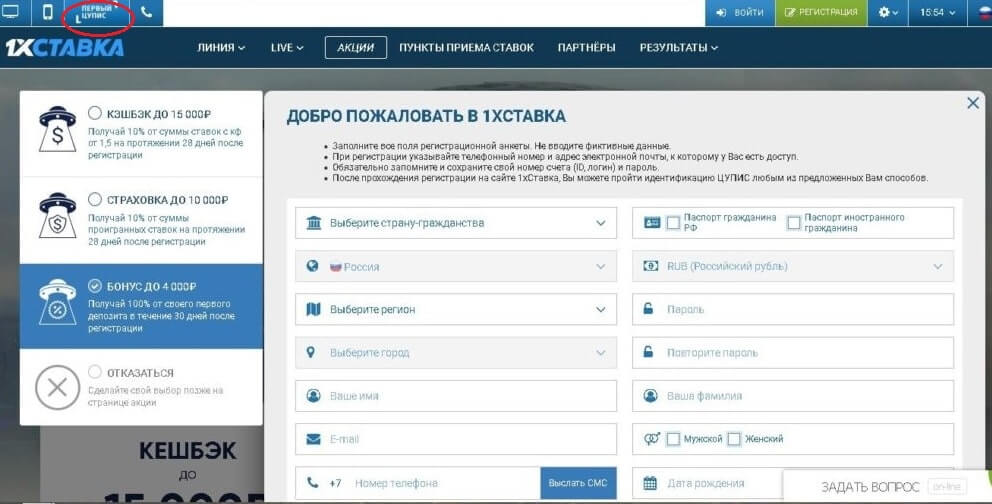Open the Live menu
The width and height of the screenshot is (992, 504).
click(x=287, y=47)
